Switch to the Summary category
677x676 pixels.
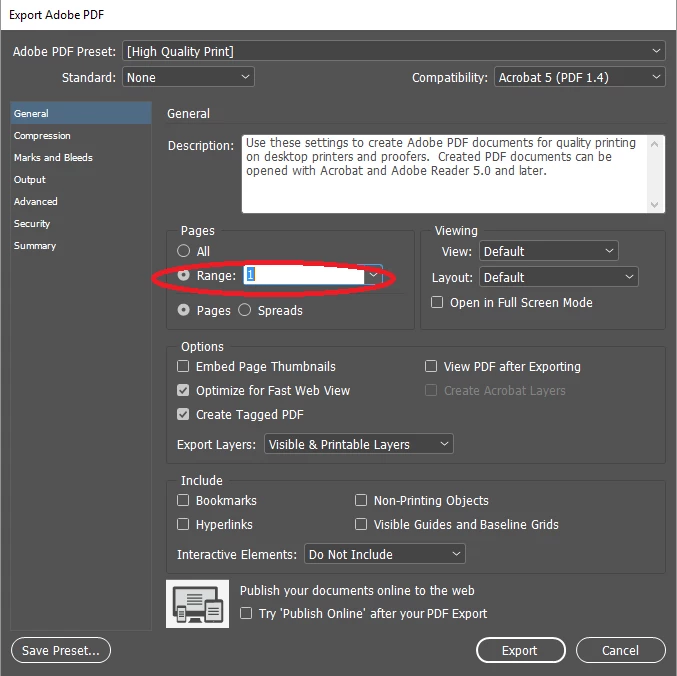pos(81,246)
